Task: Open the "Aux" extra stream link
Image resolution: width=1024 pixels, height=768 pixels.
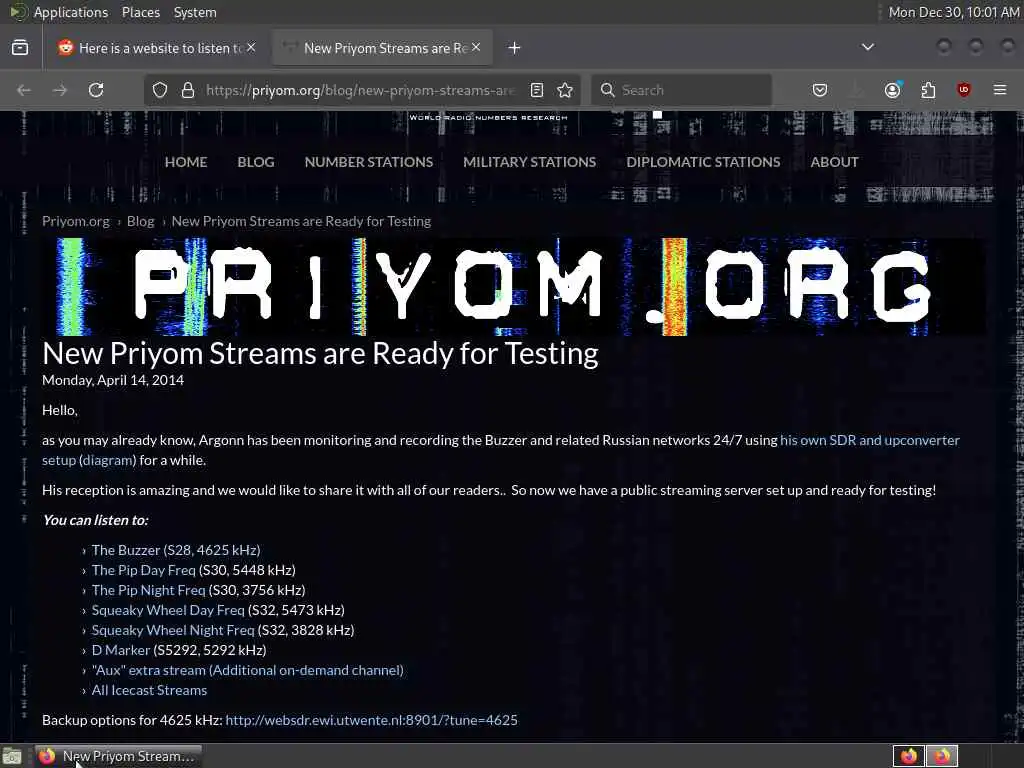Action: click(248, 670)
